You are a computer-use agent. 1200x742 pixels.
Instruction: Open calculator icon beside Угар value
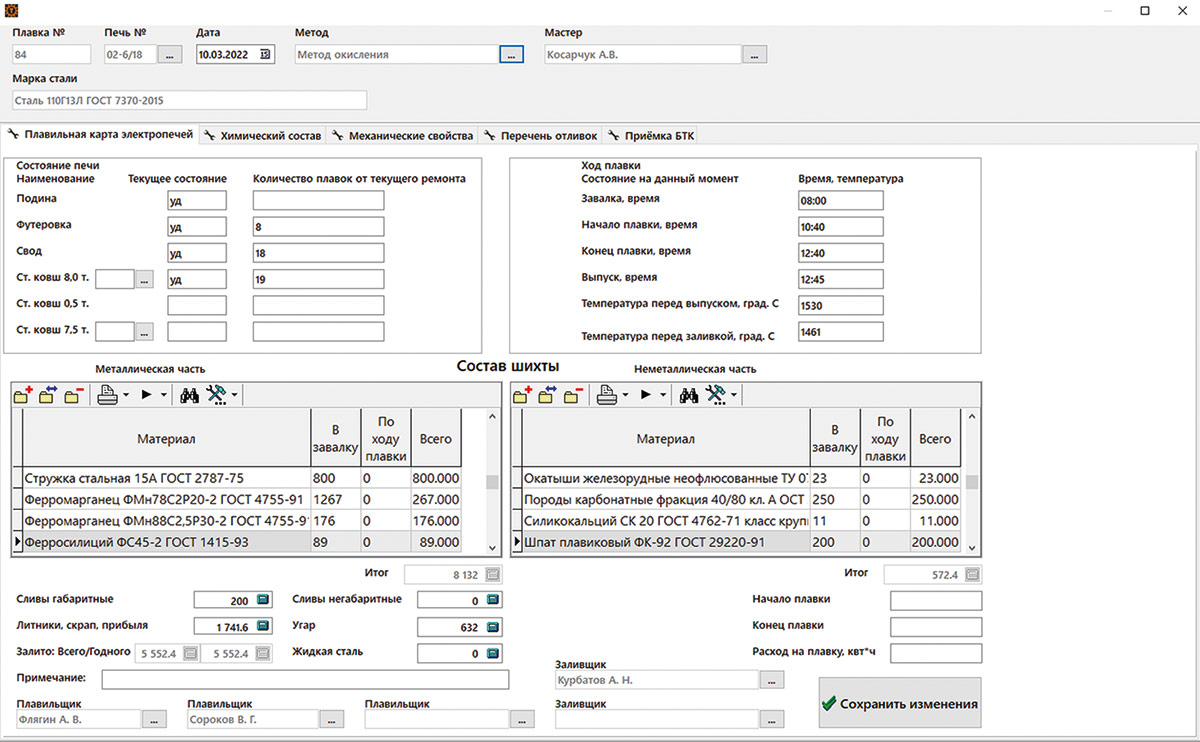[x=492, y=627]
